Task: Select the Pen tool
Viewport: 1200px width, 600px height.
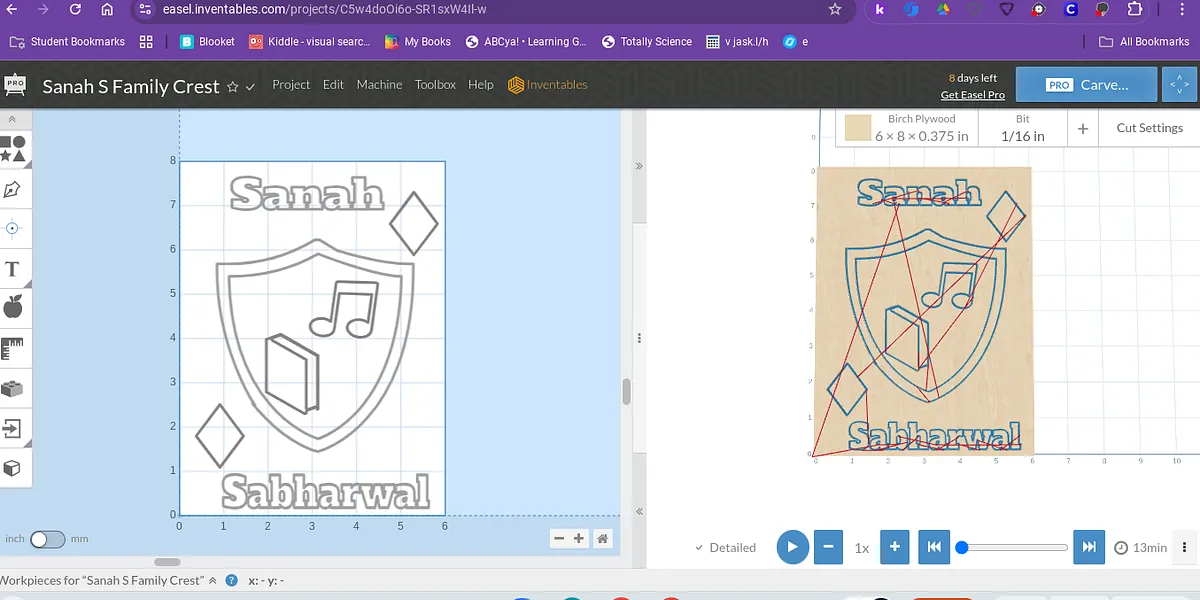Action: pyautogui.click(x=13, y=189)
